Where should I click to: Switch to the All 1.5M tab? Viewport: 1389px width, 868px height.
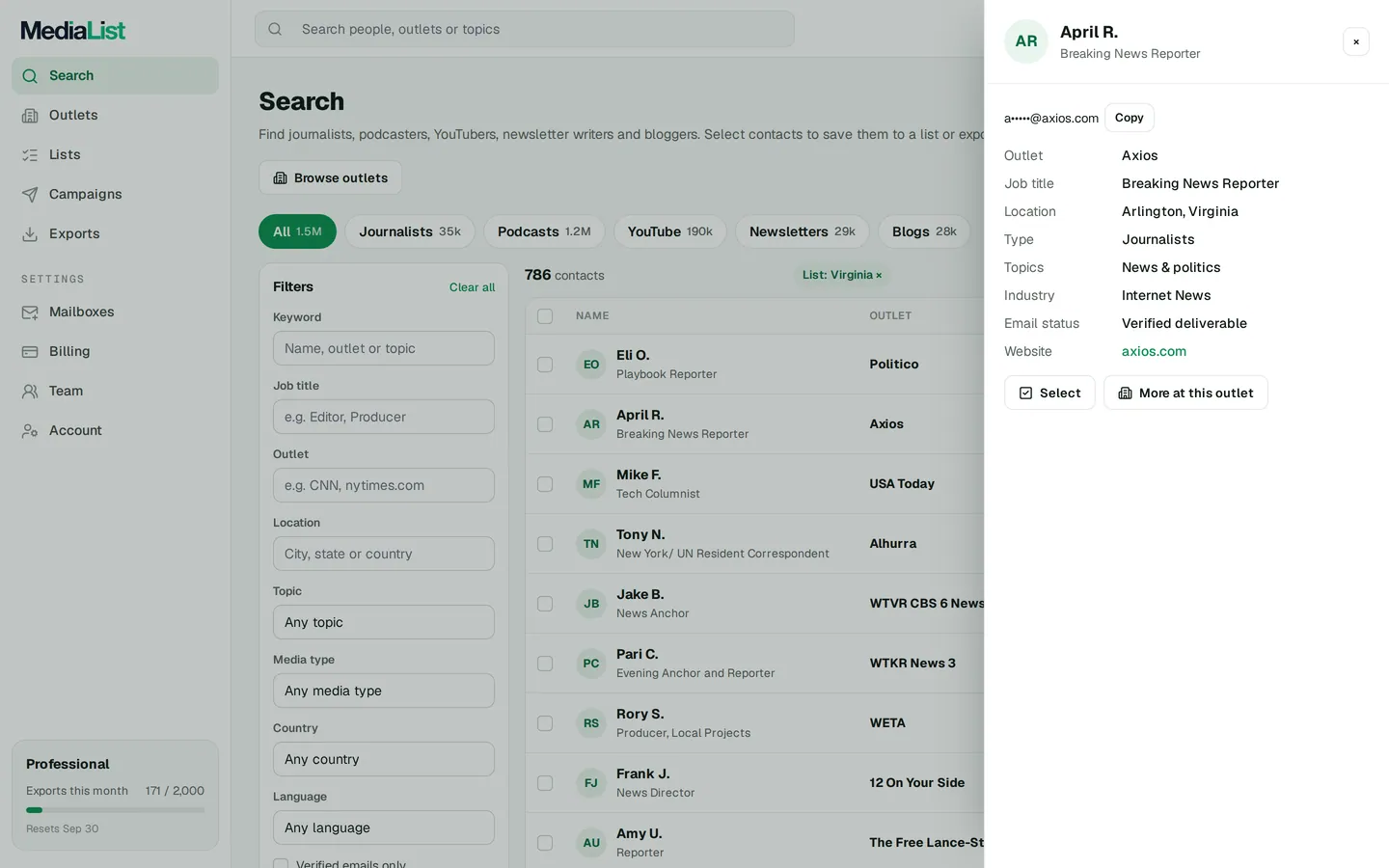(297, 231)
